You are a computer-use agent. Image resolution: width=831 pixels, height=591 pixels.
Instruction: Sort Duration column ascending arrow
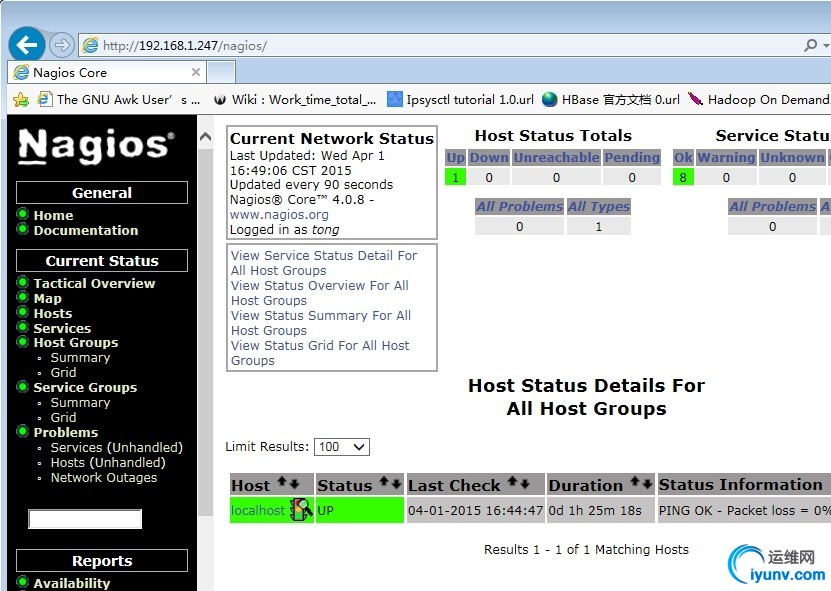(634, 482)
